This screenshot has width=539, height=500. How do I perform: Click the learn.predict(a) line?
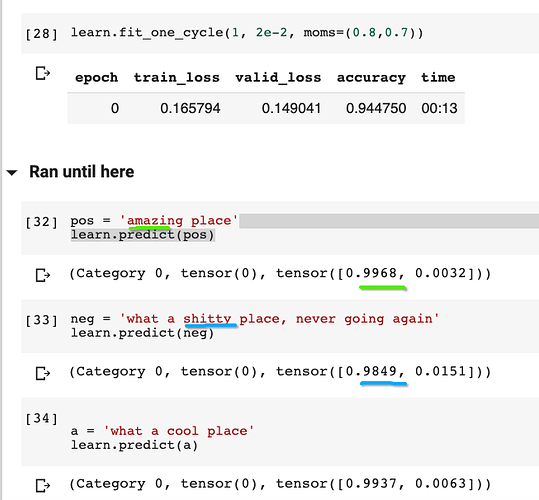click(x=134, y=446)
